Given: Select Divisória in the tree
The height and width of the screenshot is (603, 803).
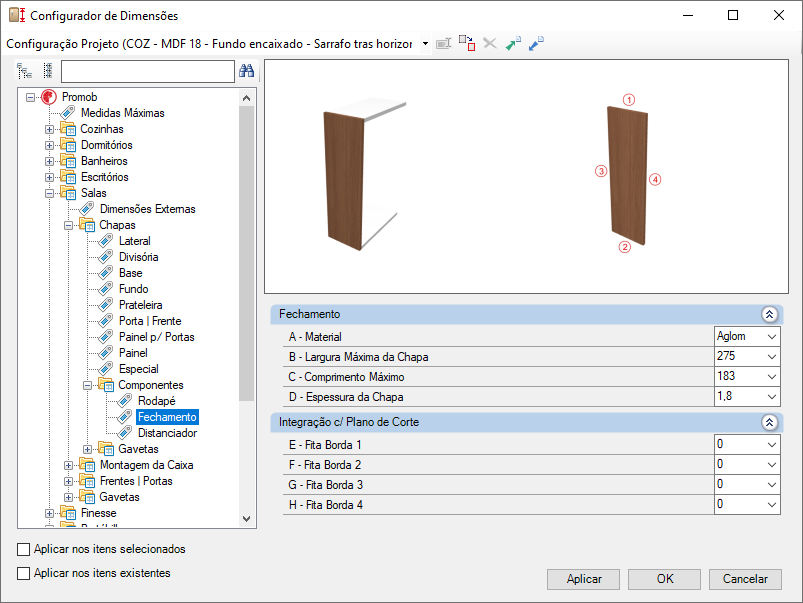Looking at the screenshot, I should 138,257.
